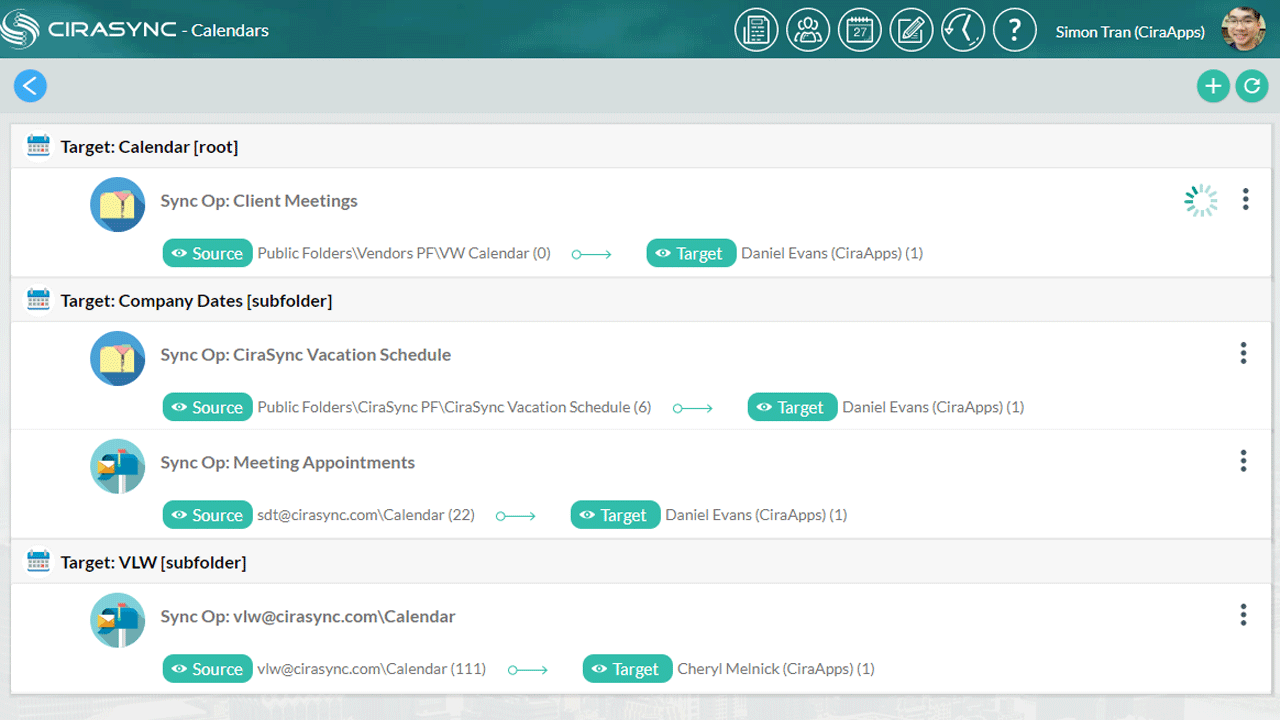Click Simon Tran's profile photo

(1243, 31)
